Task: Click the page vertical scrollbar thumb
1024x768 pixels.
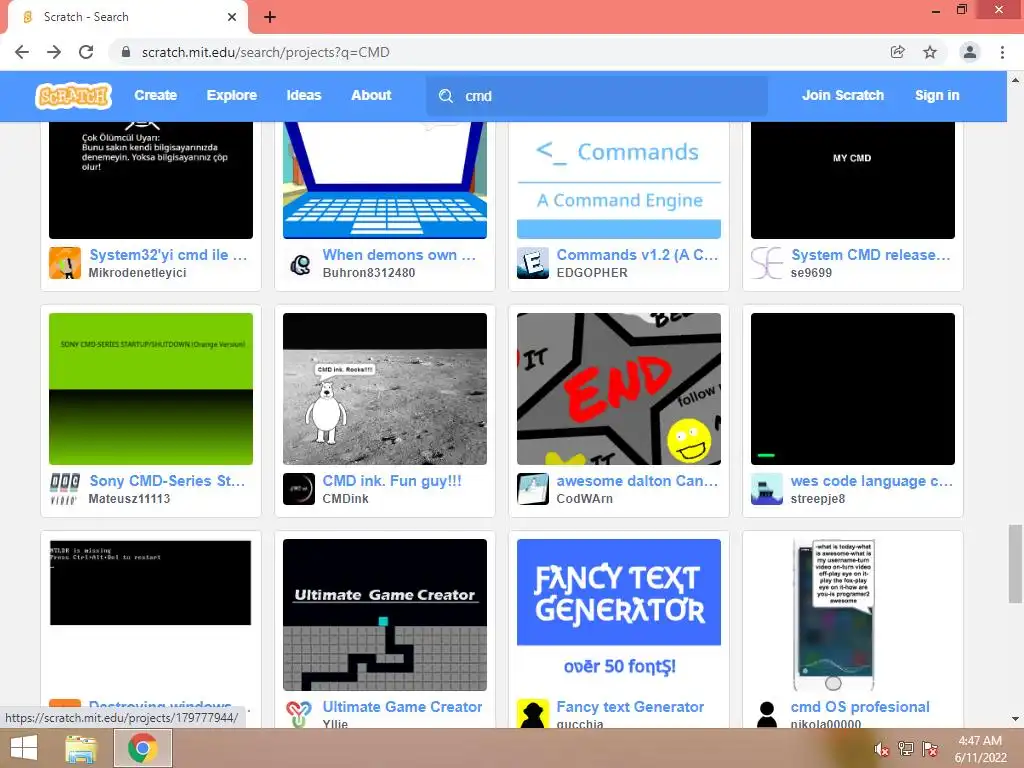Action: (1015, 564)
